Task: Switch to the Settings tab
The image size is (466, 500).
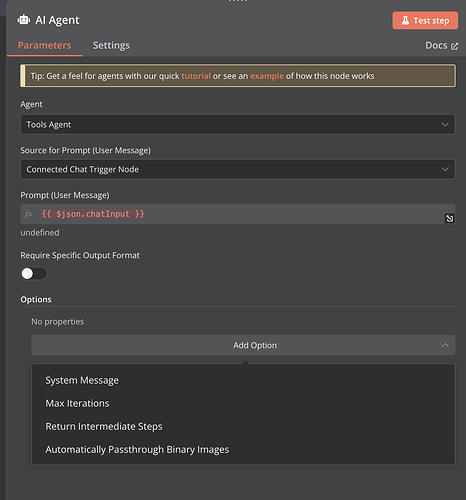Action: [111, 45]
